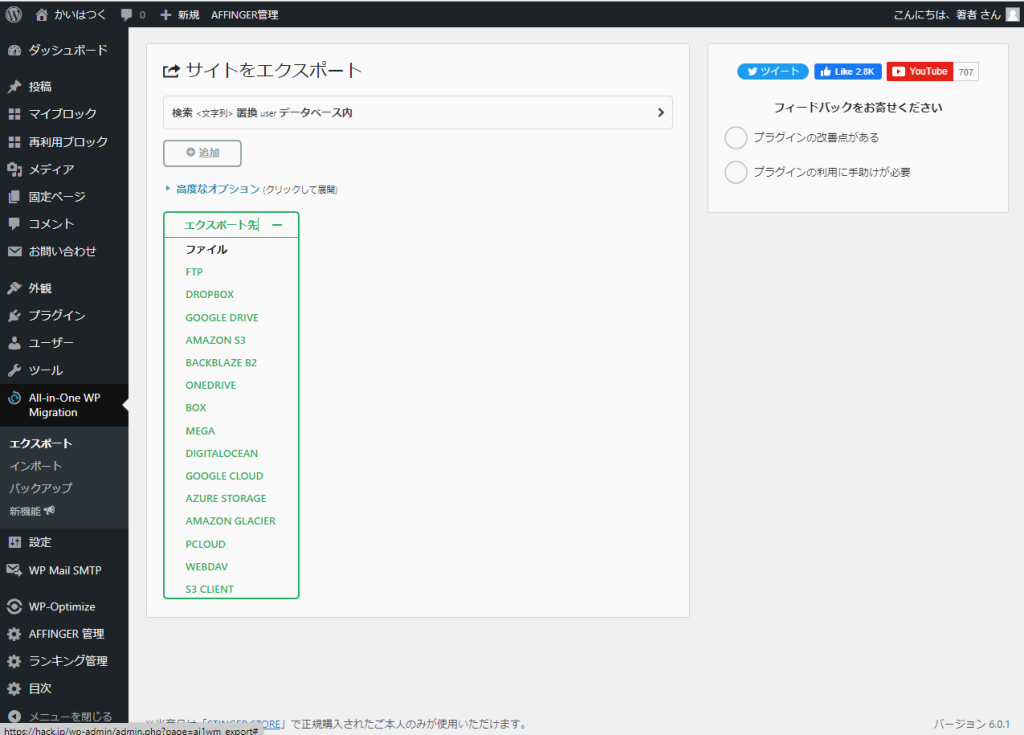Select プラグインの利用に手助けが必要 radio option

736,172
